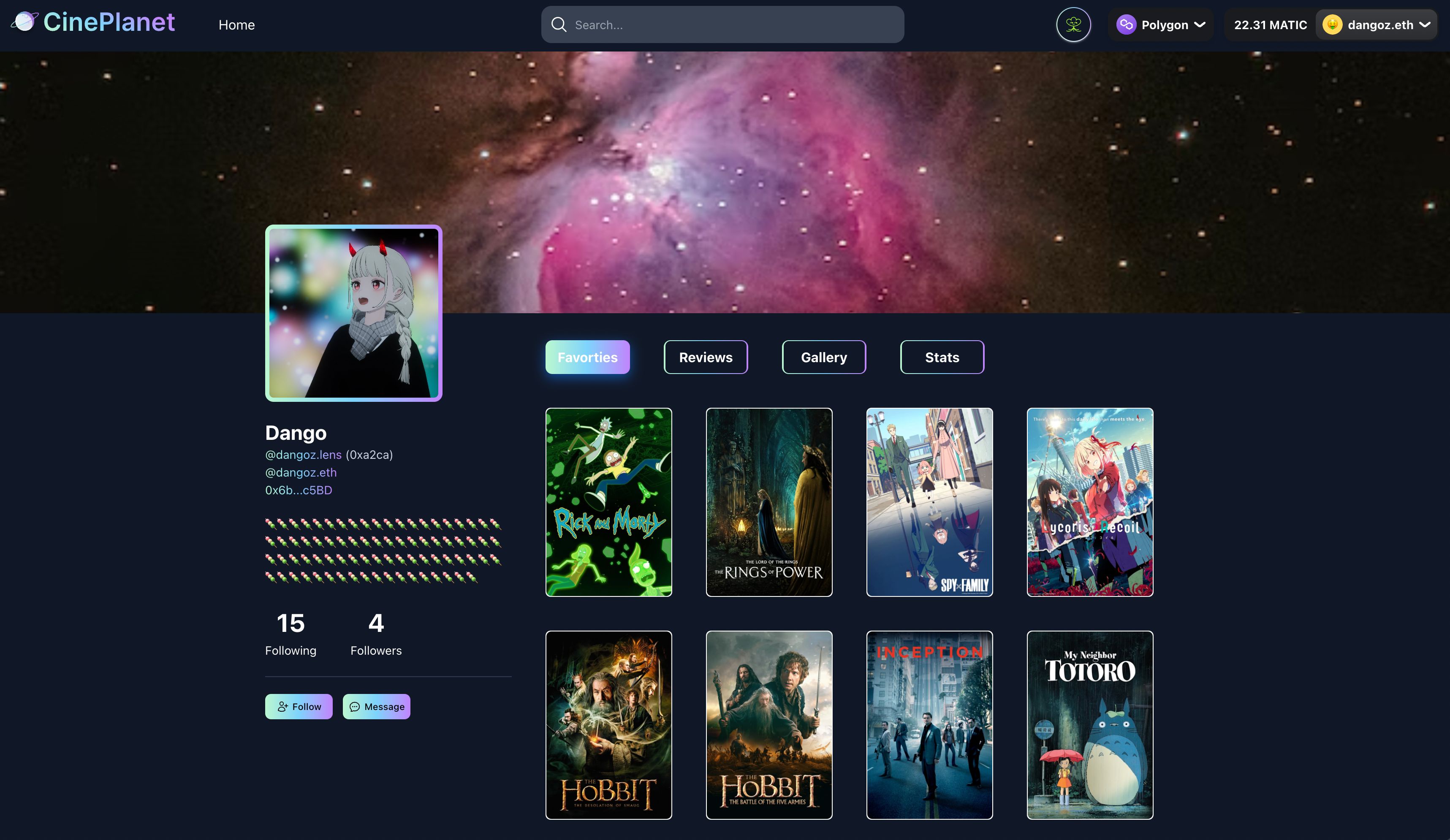Open the @dangoz.eth handle link
The width and height of the screenshot is (1450, 840).
pyautogui.click(x=301, y=472)
